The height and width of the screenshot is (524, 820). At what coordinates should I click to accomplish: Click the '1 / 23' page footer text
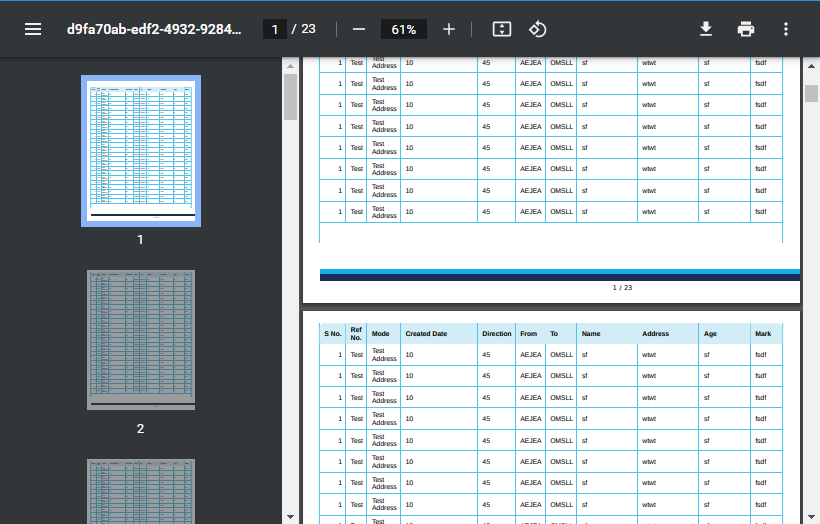click(x=622, y=288)
